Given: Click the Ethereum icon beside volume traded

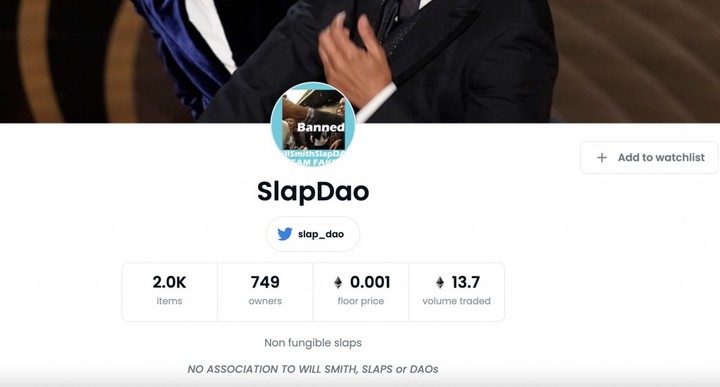Looking at the screenshot, I should [x=440, y=282].
